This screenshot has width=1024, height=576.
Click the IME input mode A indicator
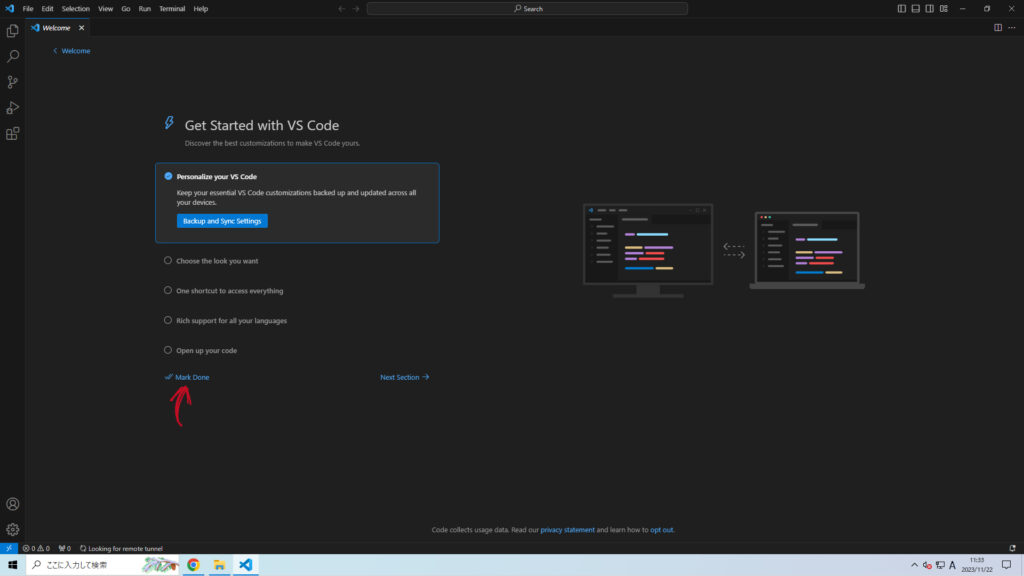952,565
